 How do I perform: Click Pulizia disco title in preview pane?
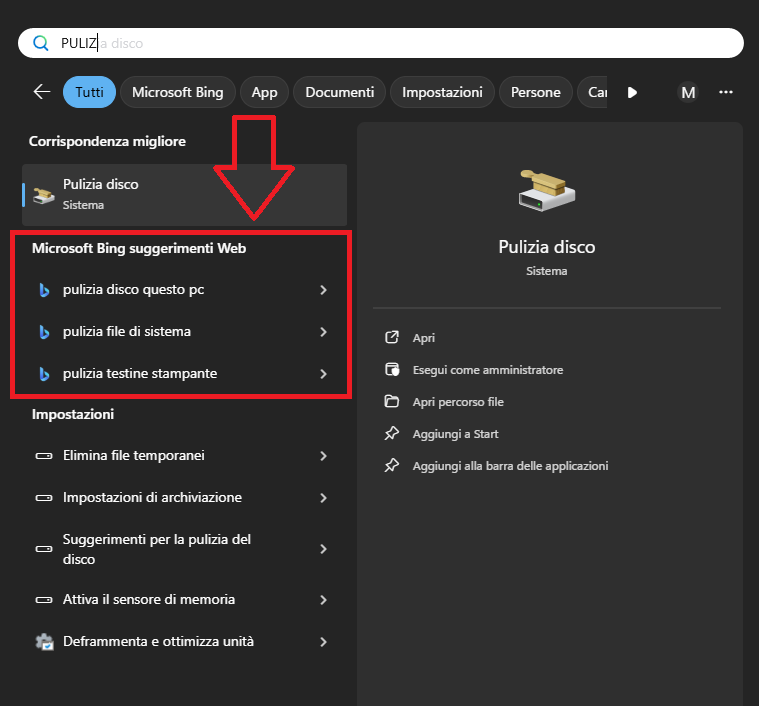click(x=546, y=247)
